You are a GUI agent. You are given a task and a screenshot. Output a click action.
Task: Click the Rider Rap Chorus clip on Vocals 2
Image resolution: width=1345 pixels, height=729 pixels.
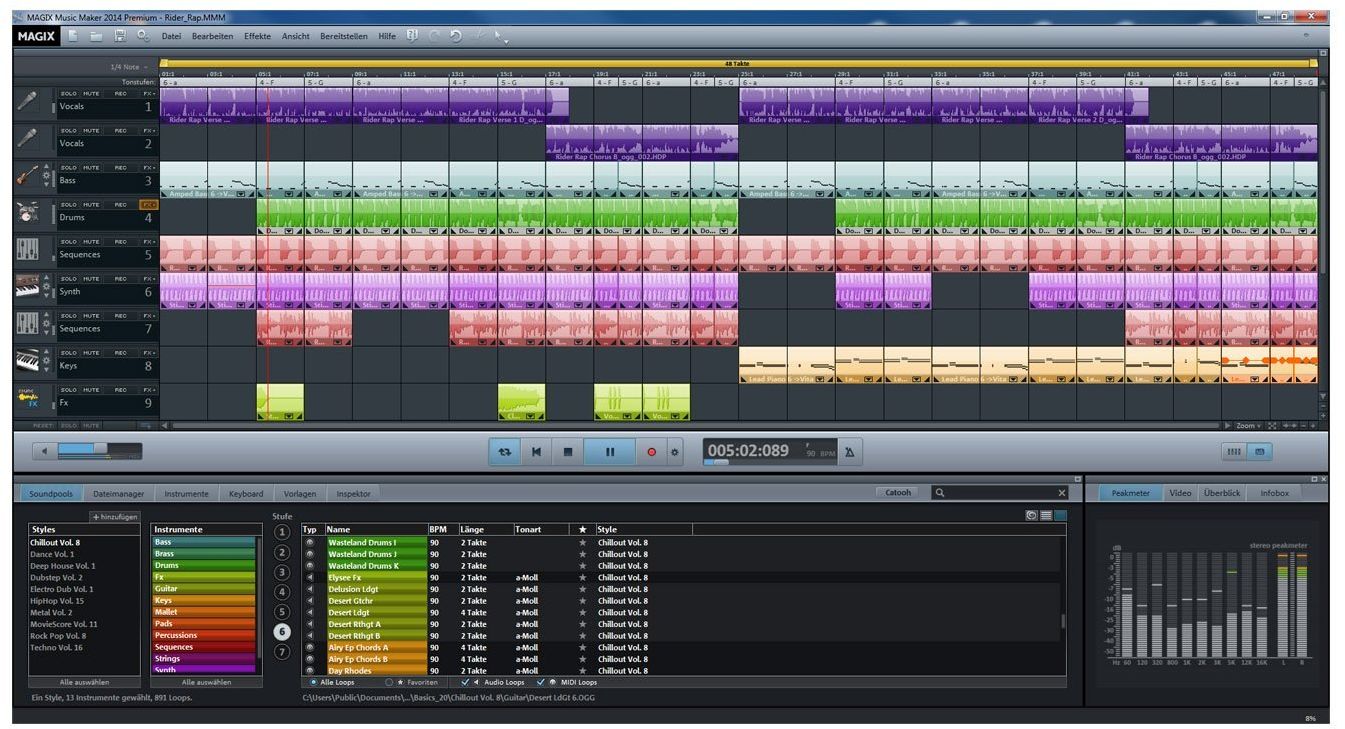pos(643,142)
